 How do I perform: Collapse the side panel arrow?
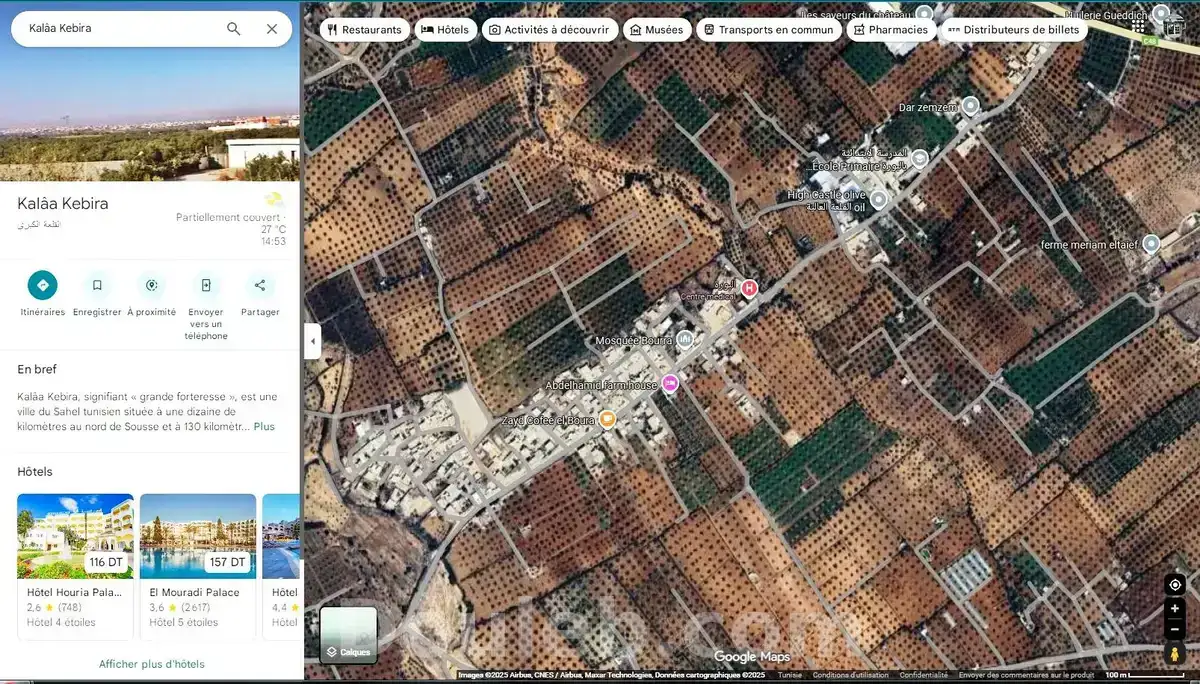[x=312, y=341]
